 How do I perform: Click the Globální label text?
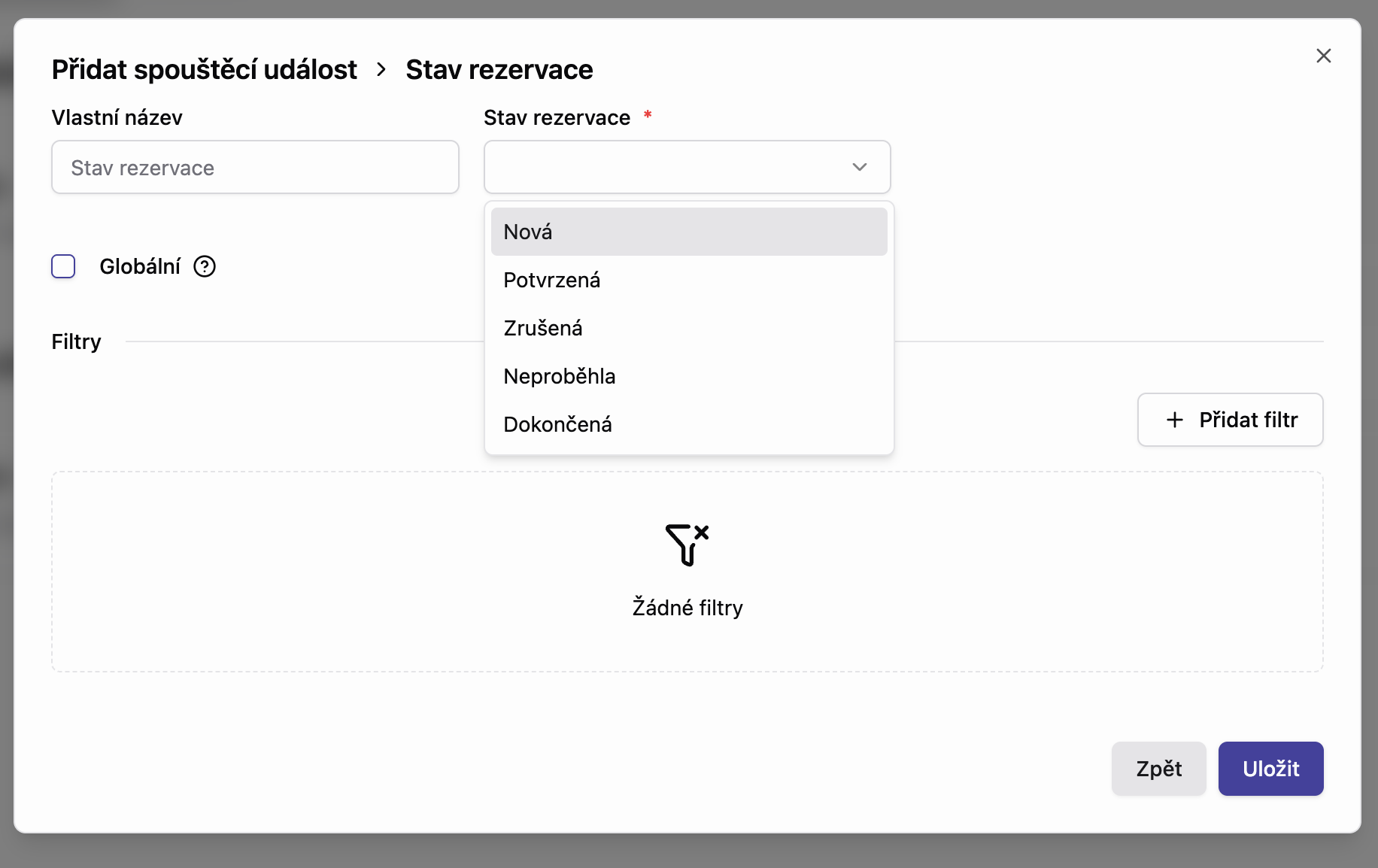(140, 266)
